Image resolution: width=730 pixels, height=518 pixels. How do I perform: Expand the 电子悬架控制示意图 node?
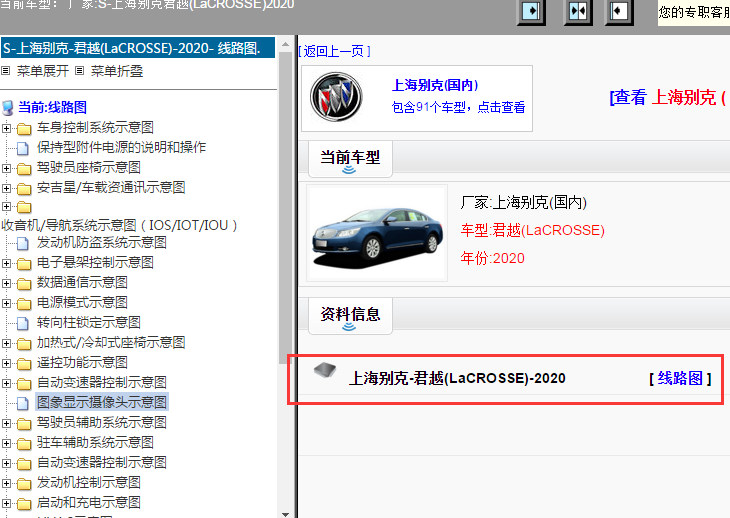pyautogui.click(x=6, y=263)
